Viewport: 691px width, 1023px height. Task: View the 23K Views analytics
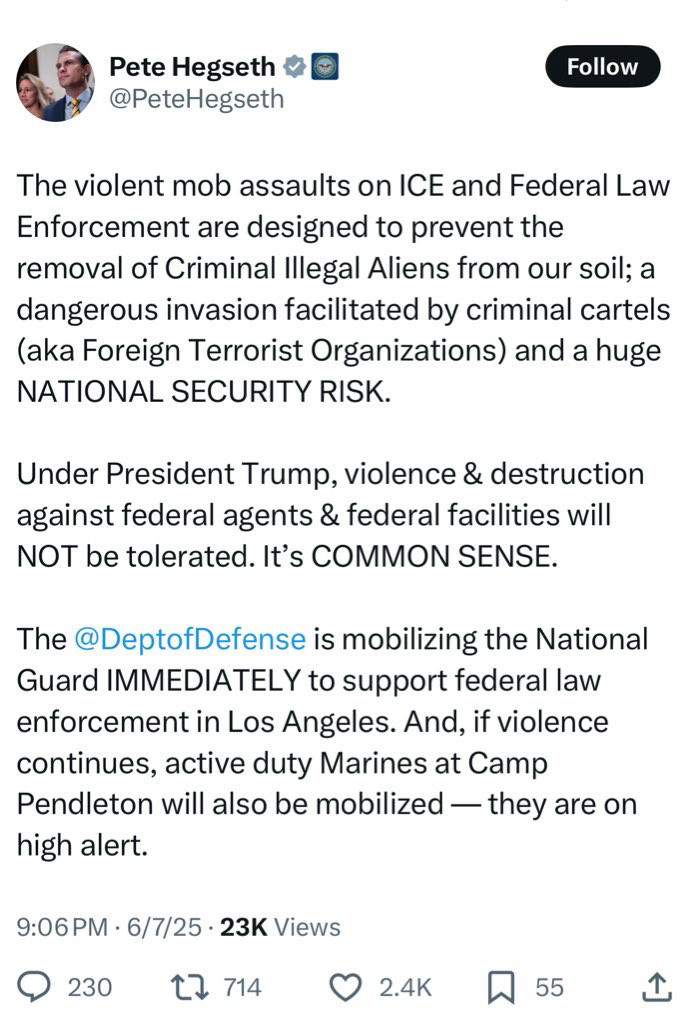(280, 927)
